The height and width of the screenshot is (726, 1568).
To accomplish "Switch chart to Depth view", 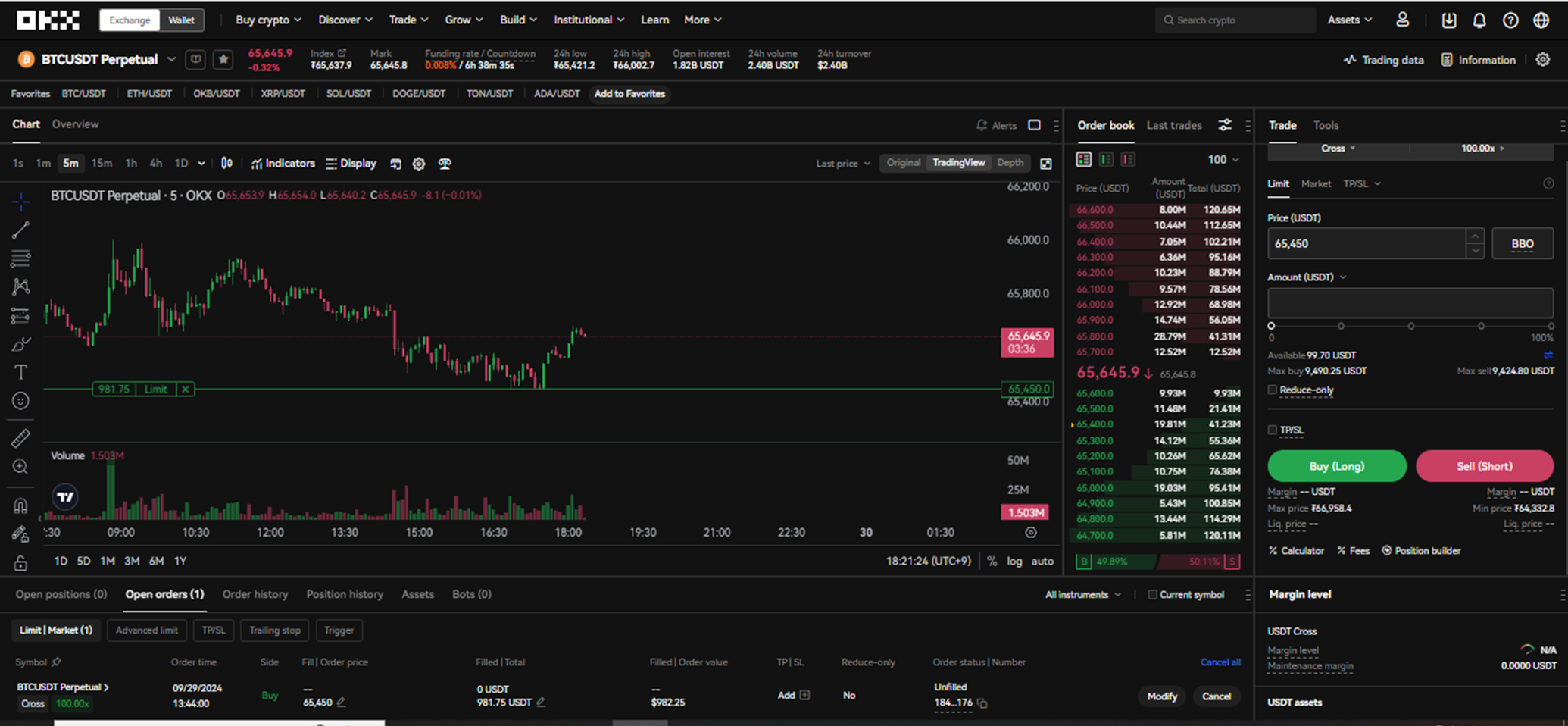I will (1010, 163).
